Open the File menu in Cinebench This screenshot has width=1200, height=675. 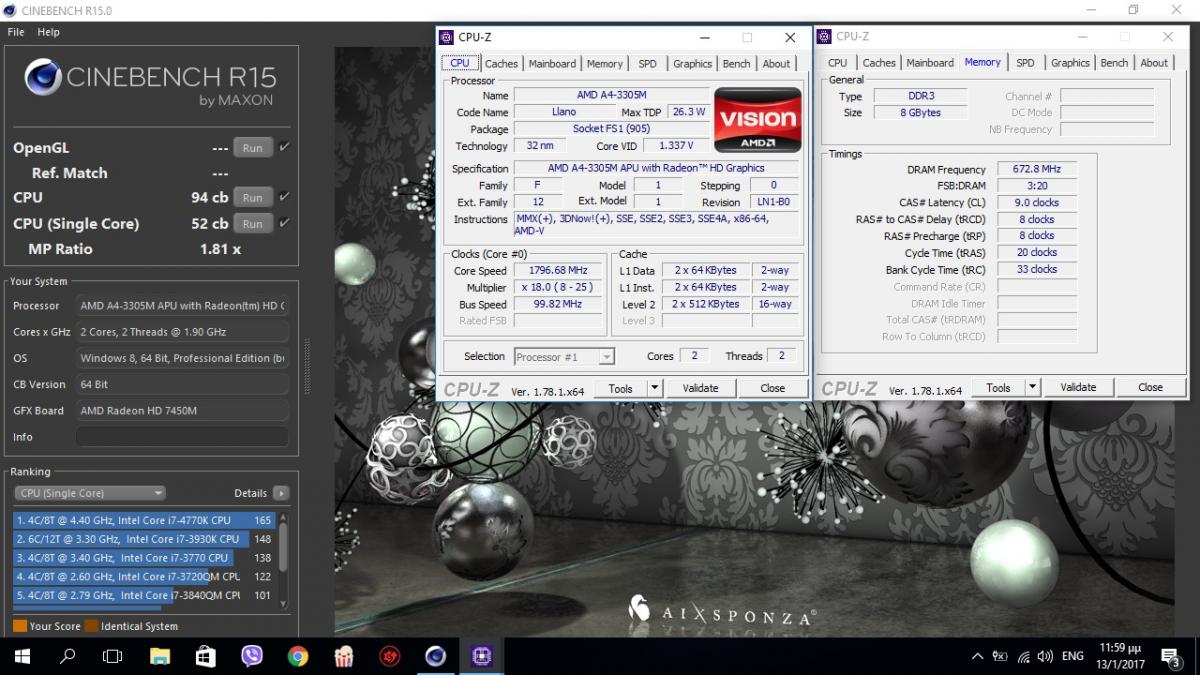coord(16,32)
